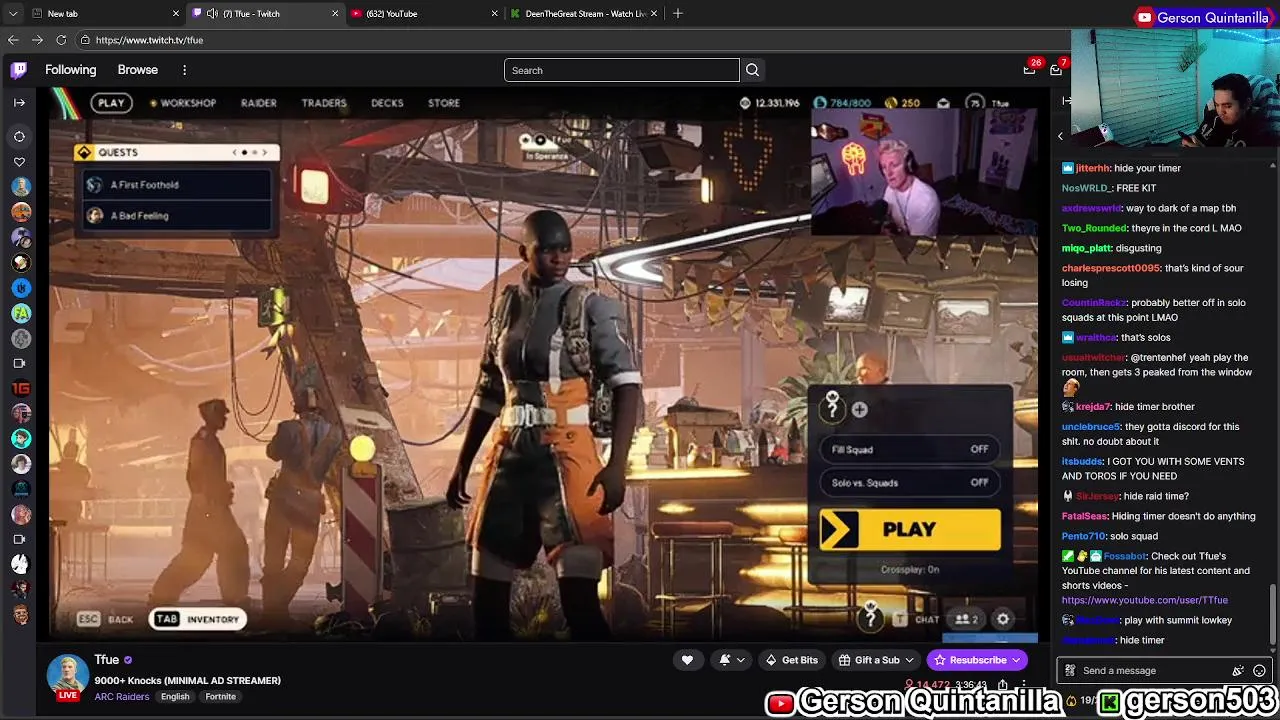Select the RAIDER tab in game menu

point(258,103)
